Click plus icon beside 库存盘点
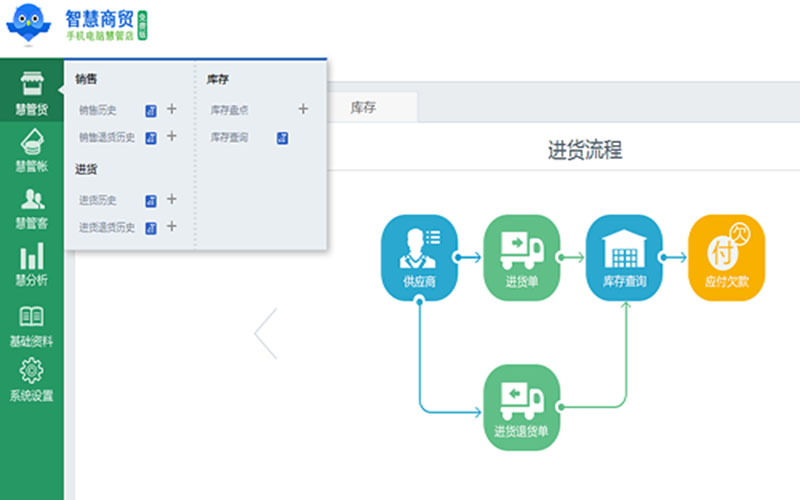 [303, 109]
